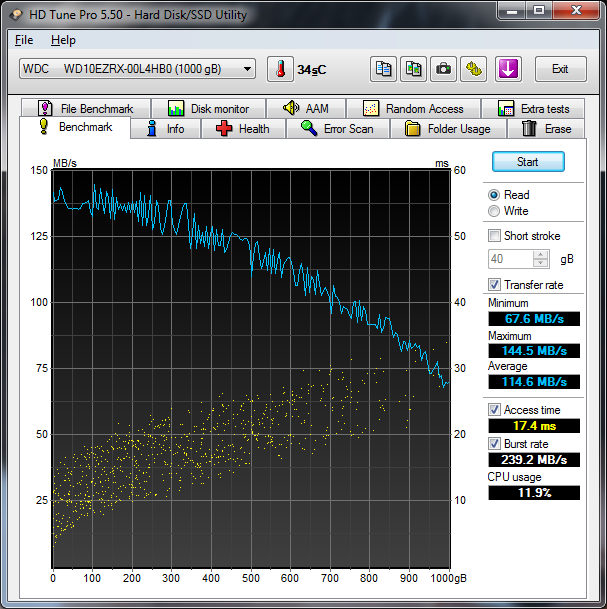Click the copy screenshot to clipboard icon
The width and height of the screenshot is (607, 609).
[413, 69]
